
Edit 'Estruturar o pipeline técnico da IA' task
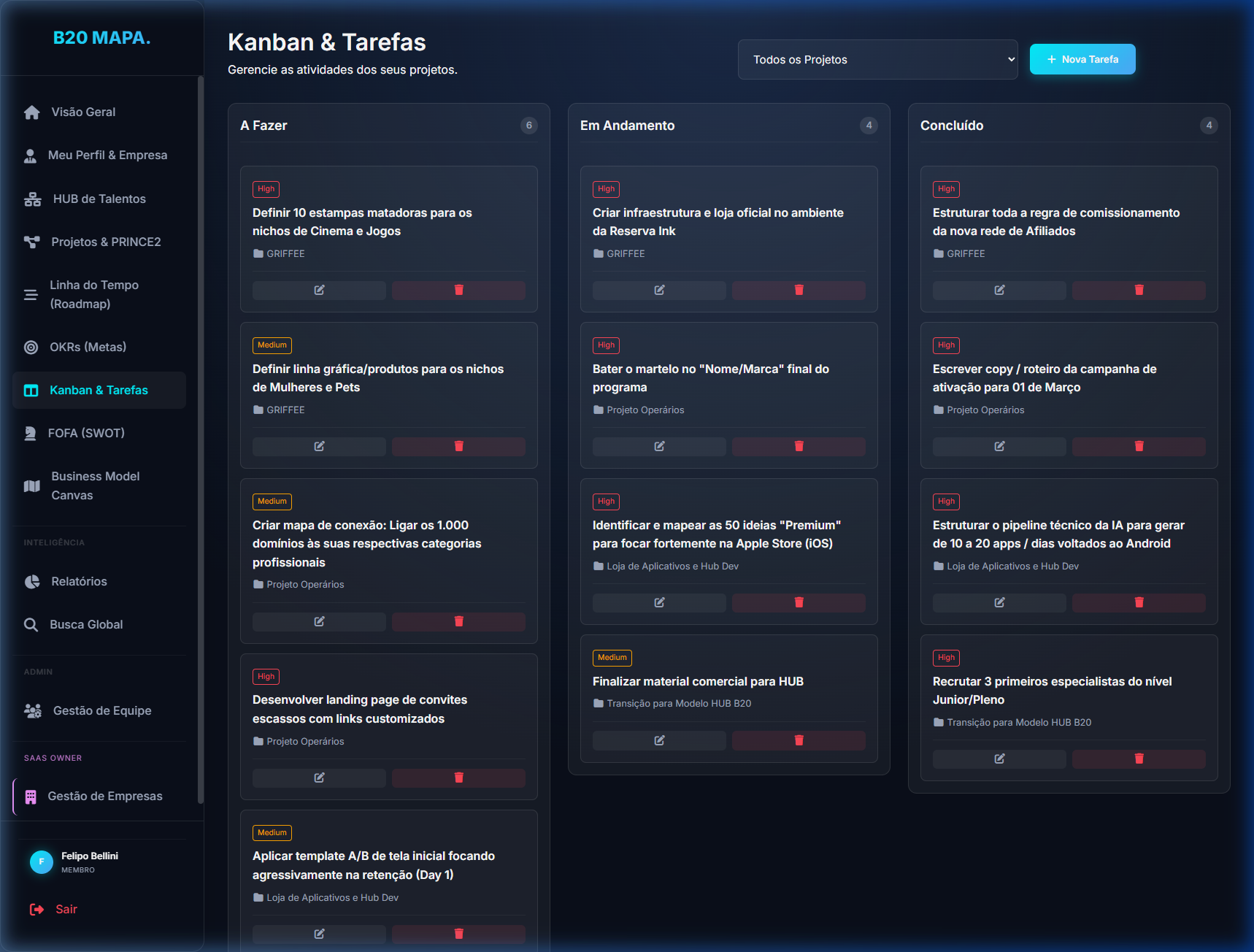tap(999, 602)
